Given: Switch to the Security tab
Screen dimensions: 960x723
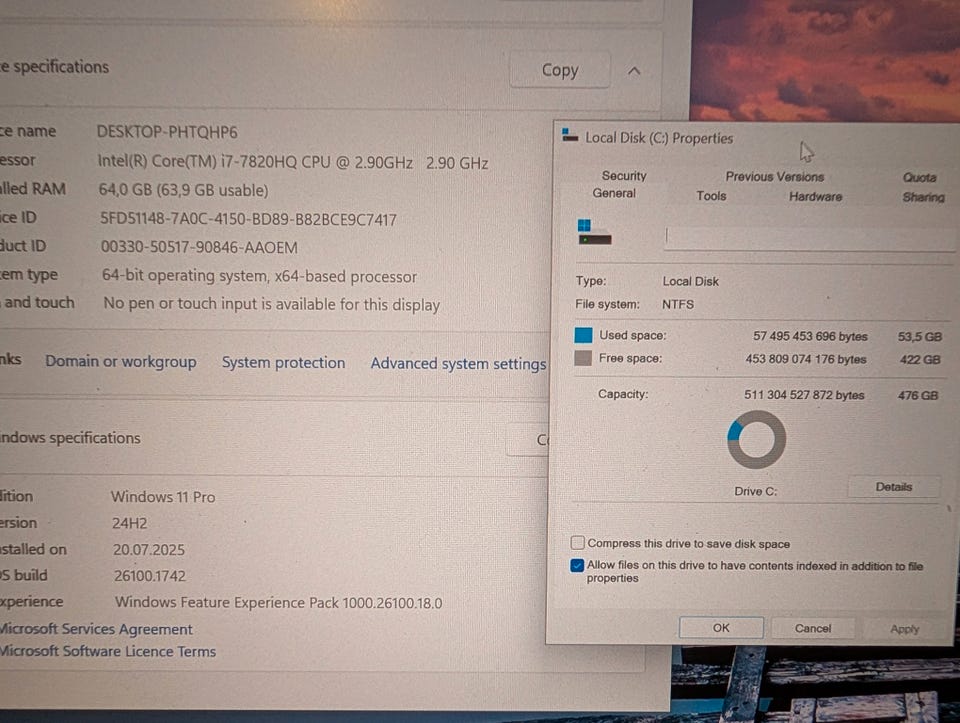Looking at the screenshot, I should (624, 176).
